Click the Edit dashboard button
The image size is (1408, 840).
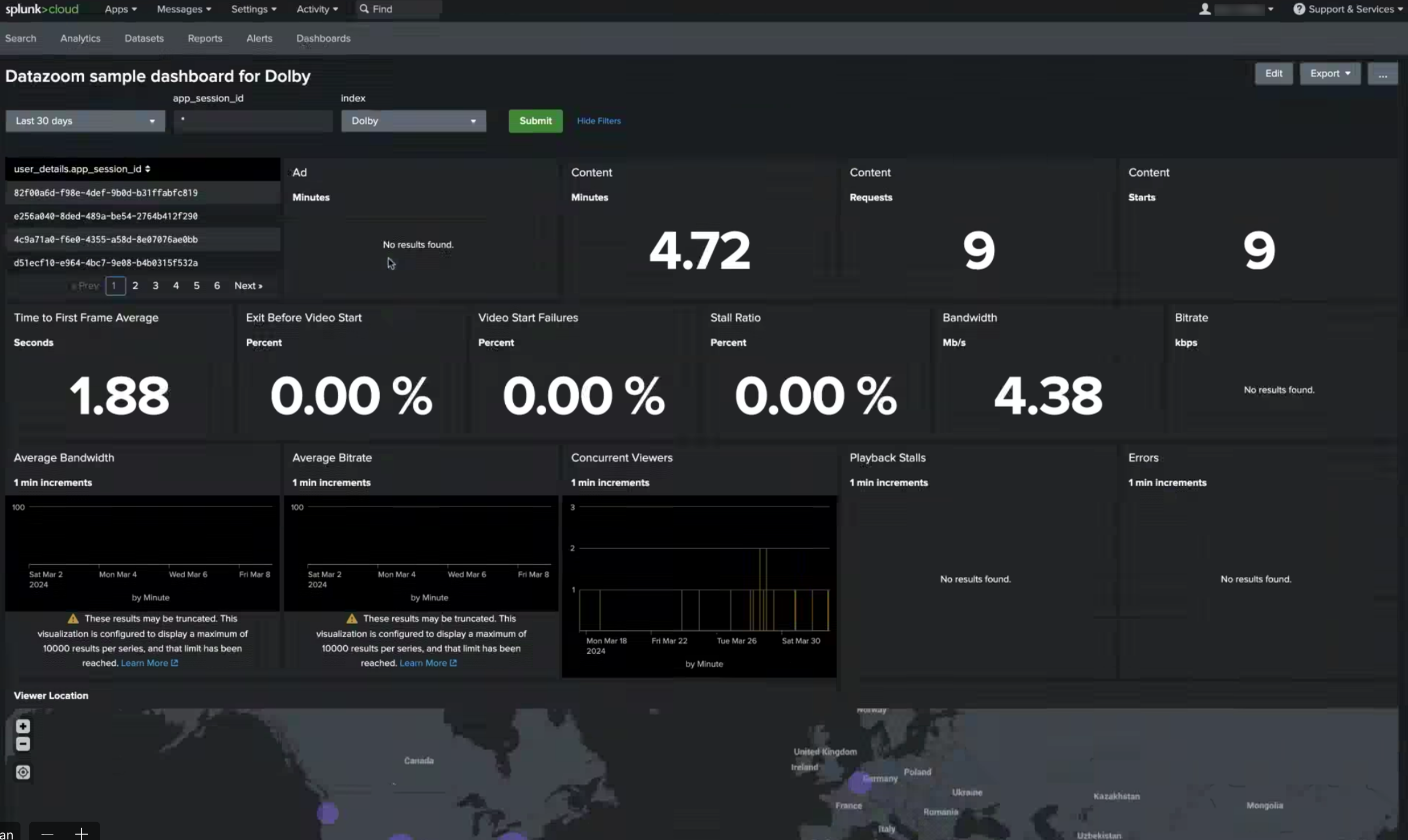click(x=1273, y=74)
